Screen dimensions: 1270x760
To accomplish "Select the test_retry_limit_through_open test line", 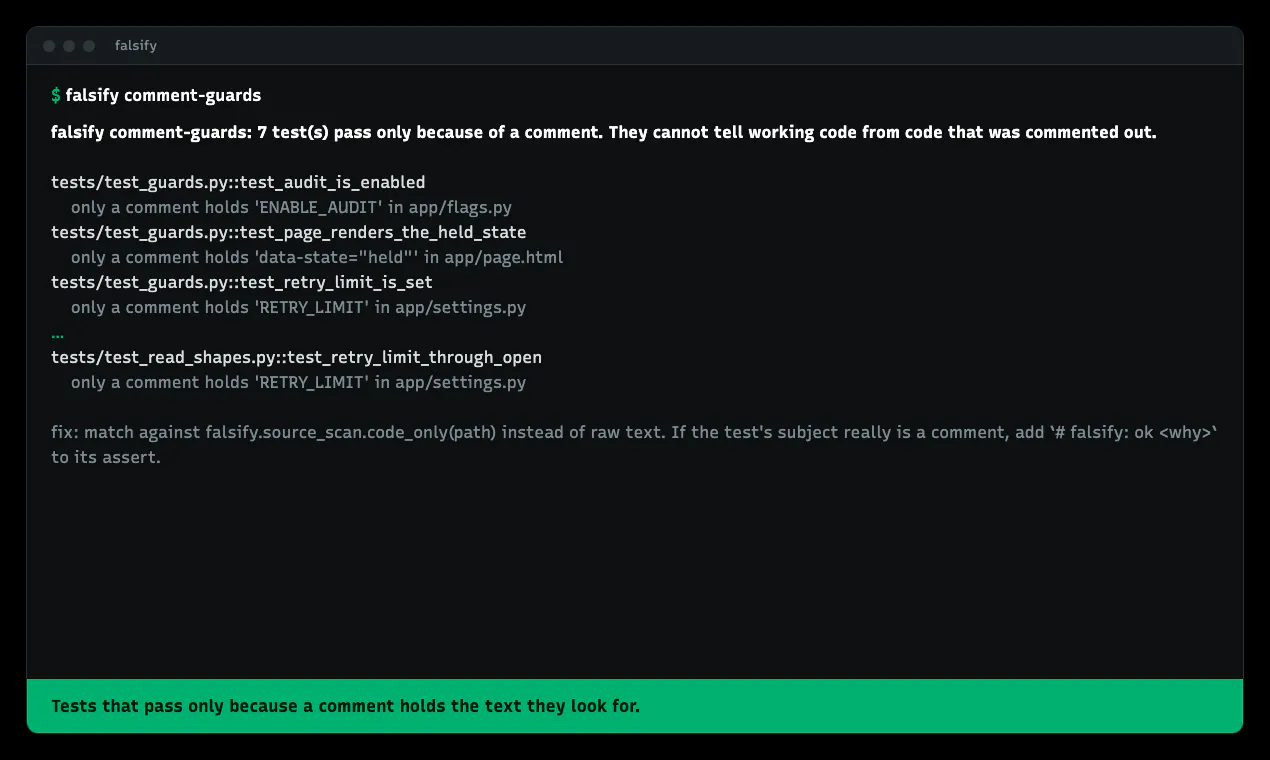I will point(296,357).
